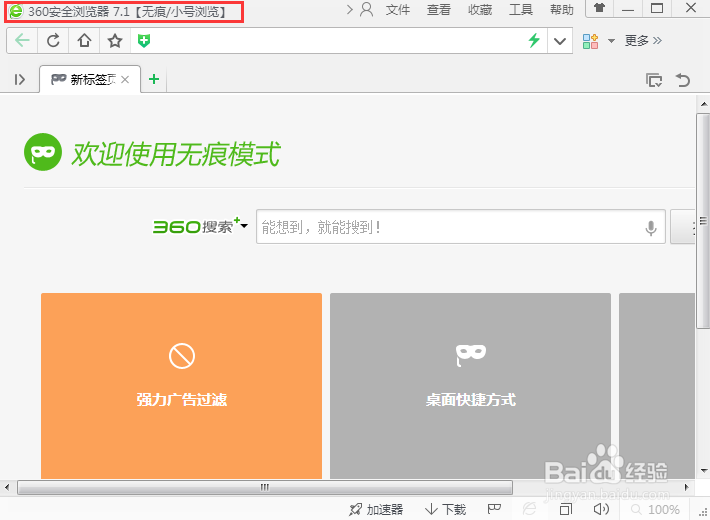Click the incognito mask status icon

pyautogui.click(x=494, y=509)
